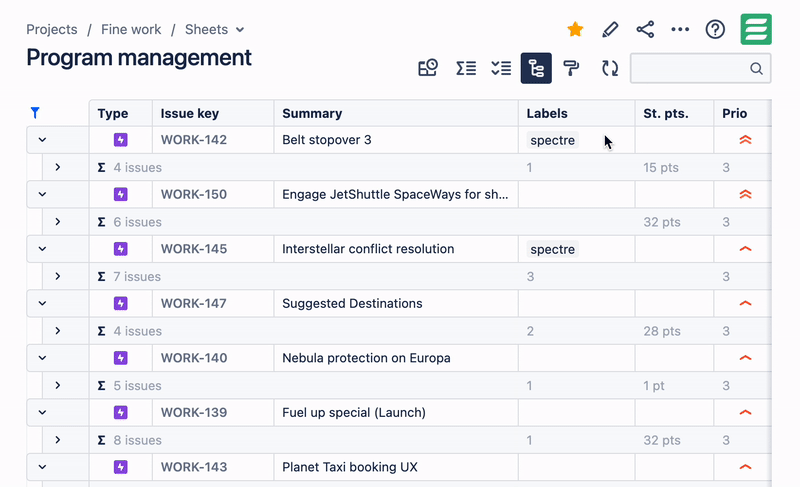Collapse the WORK-150 row
This screenshot has height=487, width=800.
coord(42,194)
